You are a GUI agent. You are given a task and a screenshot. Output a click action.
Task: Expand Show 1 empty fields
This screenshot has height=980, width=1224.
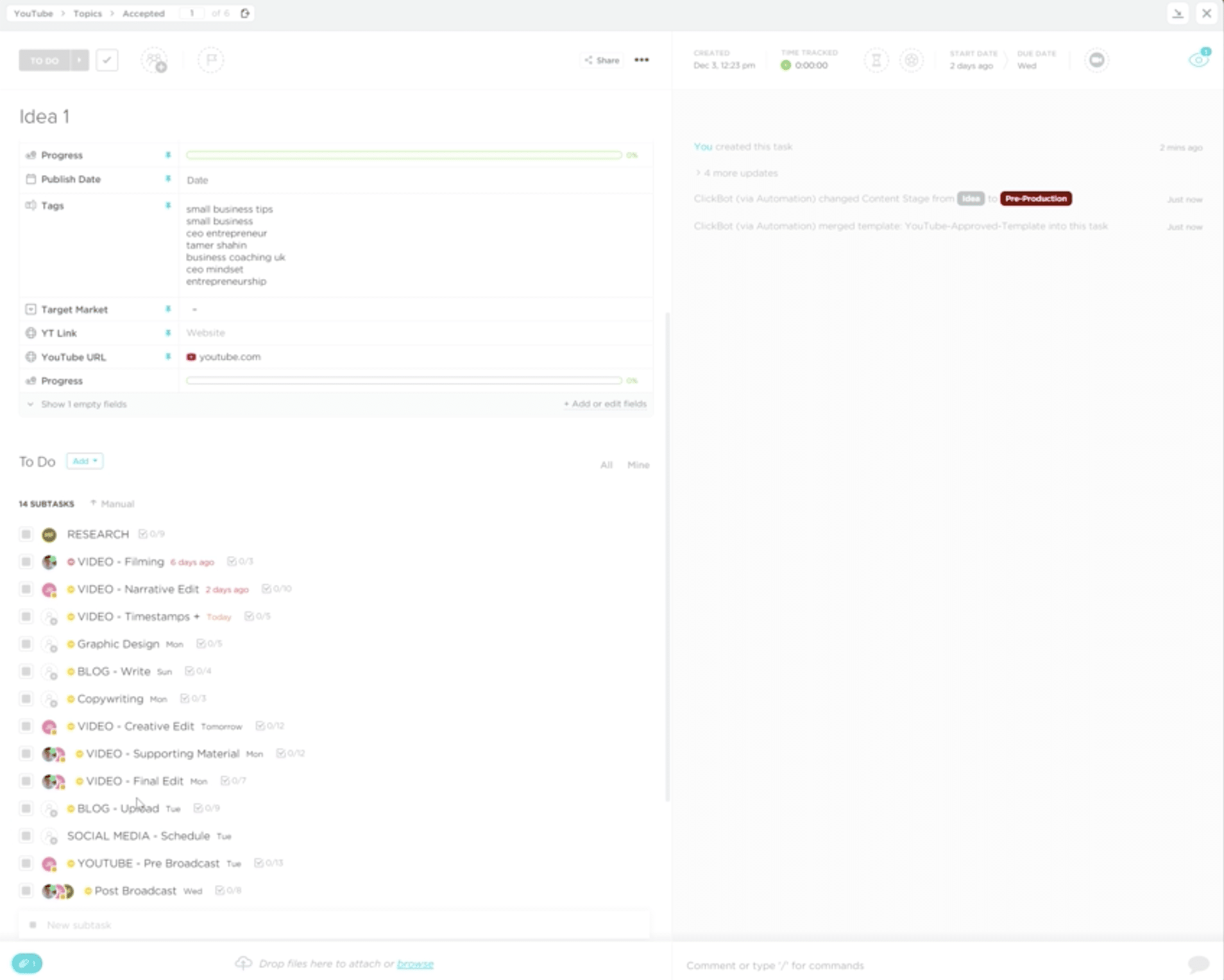tap(83, 404)
